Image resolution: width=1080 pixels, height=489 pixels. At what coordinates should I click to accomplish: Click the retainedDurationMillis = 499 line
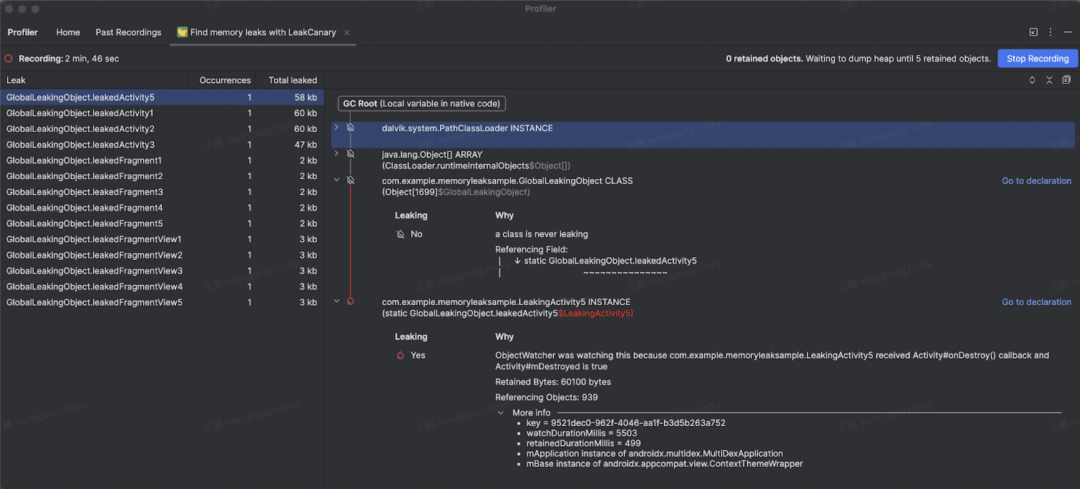[x=581, y=444]
